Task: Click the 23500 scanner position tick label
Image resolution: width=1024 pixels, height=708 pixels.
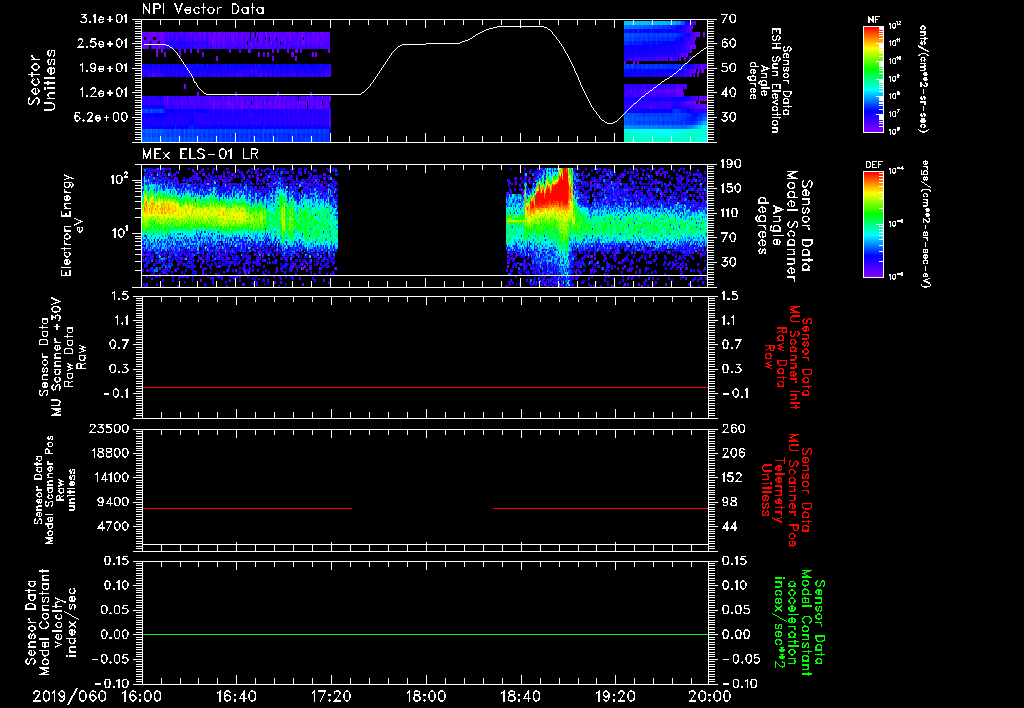Action: [109, 428]
